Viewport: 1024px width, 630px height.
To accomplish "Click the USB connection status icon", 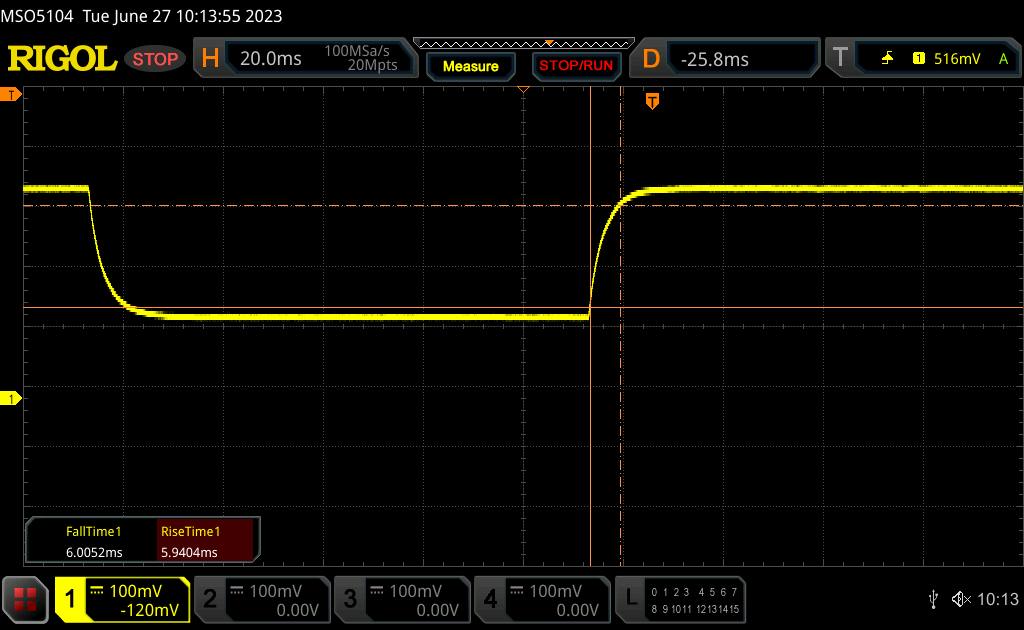I will (933, 599).
